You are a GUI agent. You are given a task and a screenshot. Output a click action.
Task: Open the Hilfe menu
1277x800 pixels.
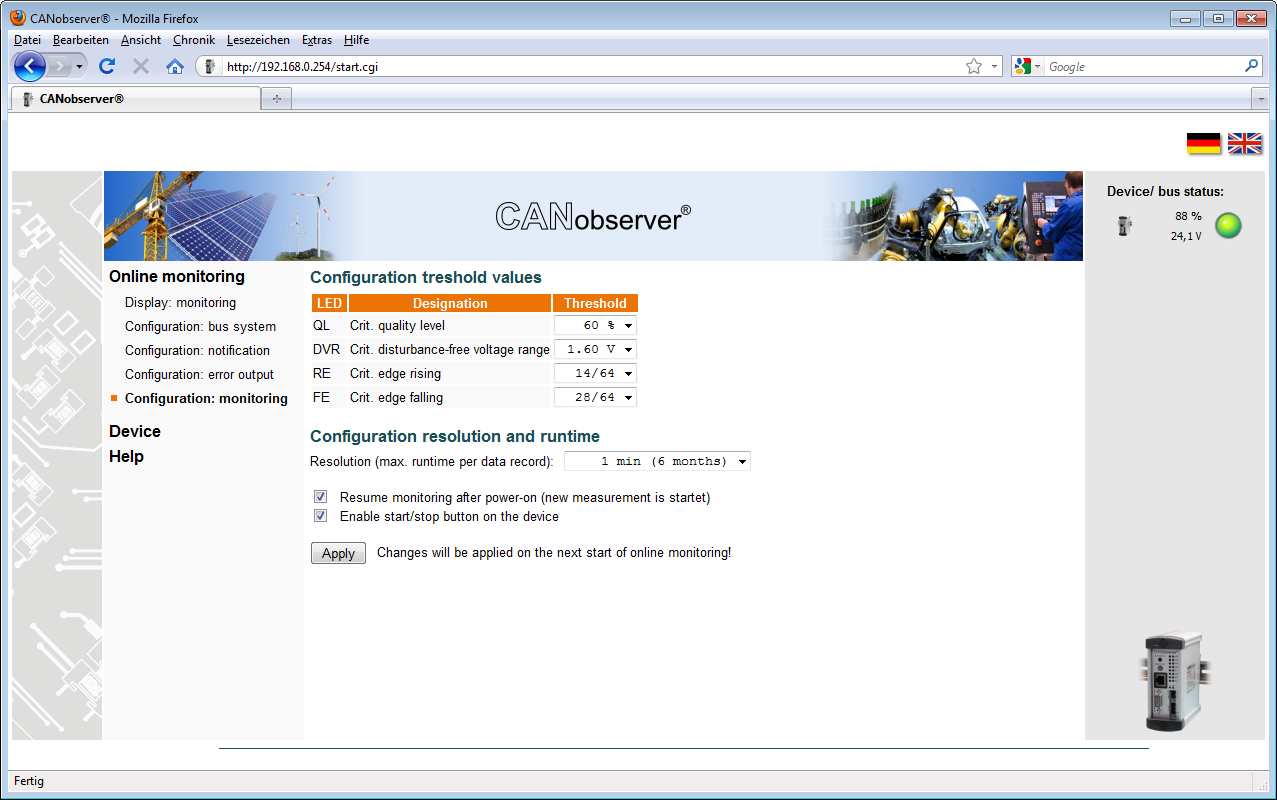(356, 40)
